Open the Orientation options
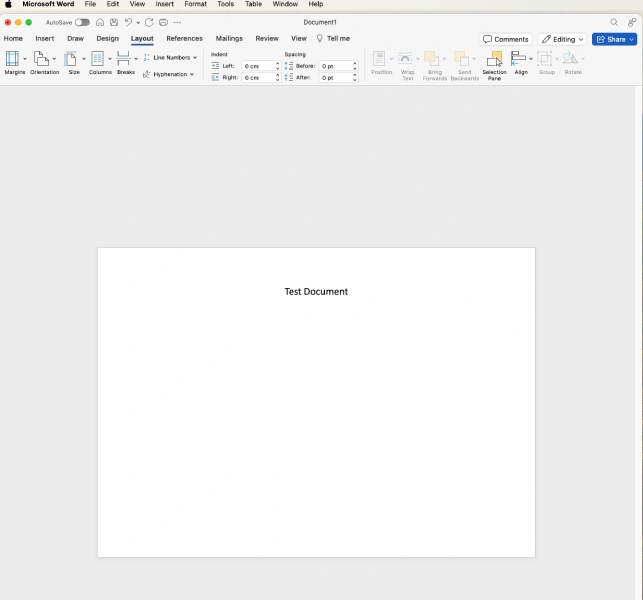This screenshot has width=643, height=600. [x=41, y=59]
